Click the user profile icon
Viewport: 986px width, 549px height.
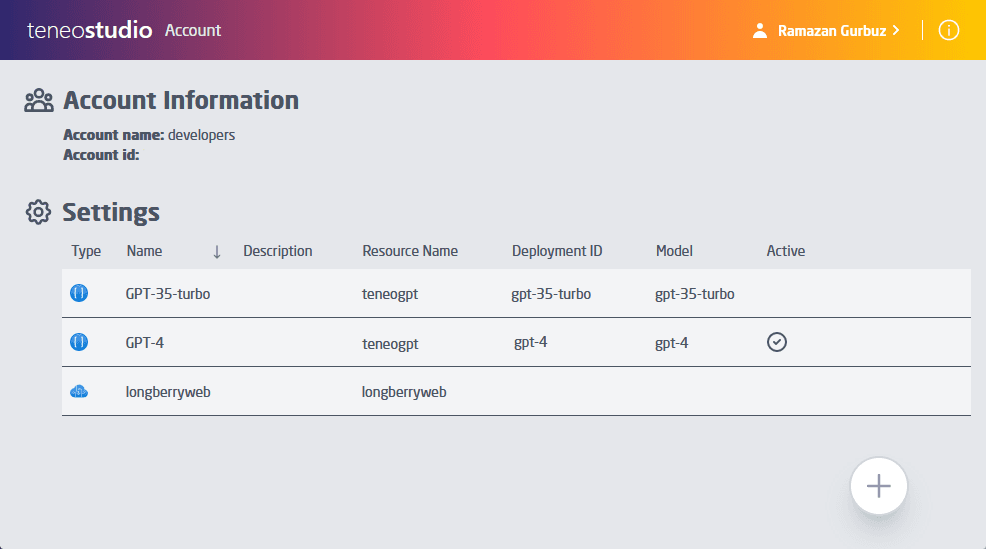(760, 30)
